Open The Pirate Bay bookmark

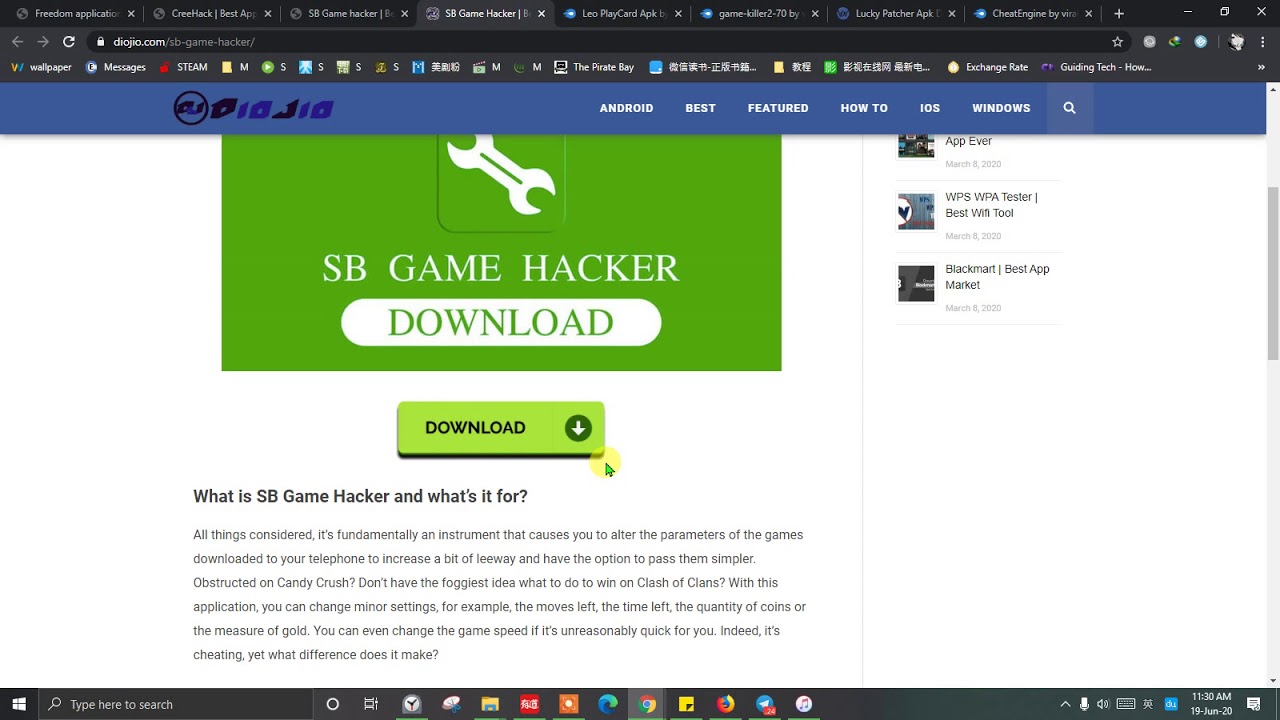(x=594, y=67)
